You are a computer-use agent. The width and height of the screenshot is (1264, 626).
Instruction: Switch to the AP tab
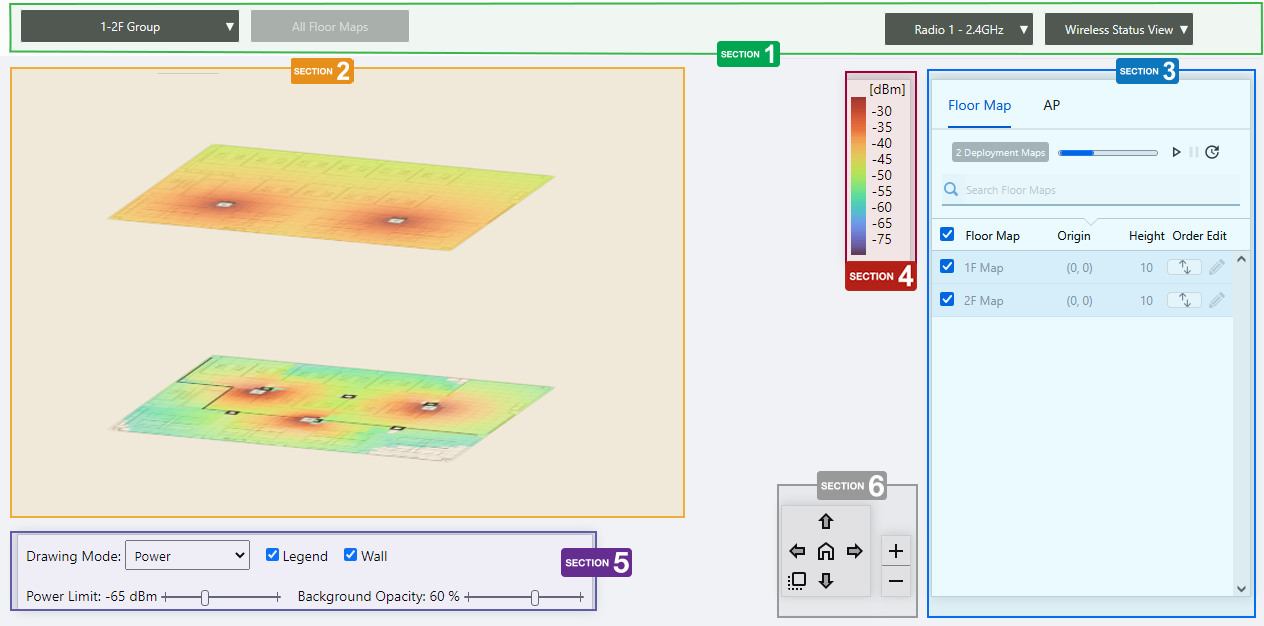pyautogui.click(x=1051, y=105)
